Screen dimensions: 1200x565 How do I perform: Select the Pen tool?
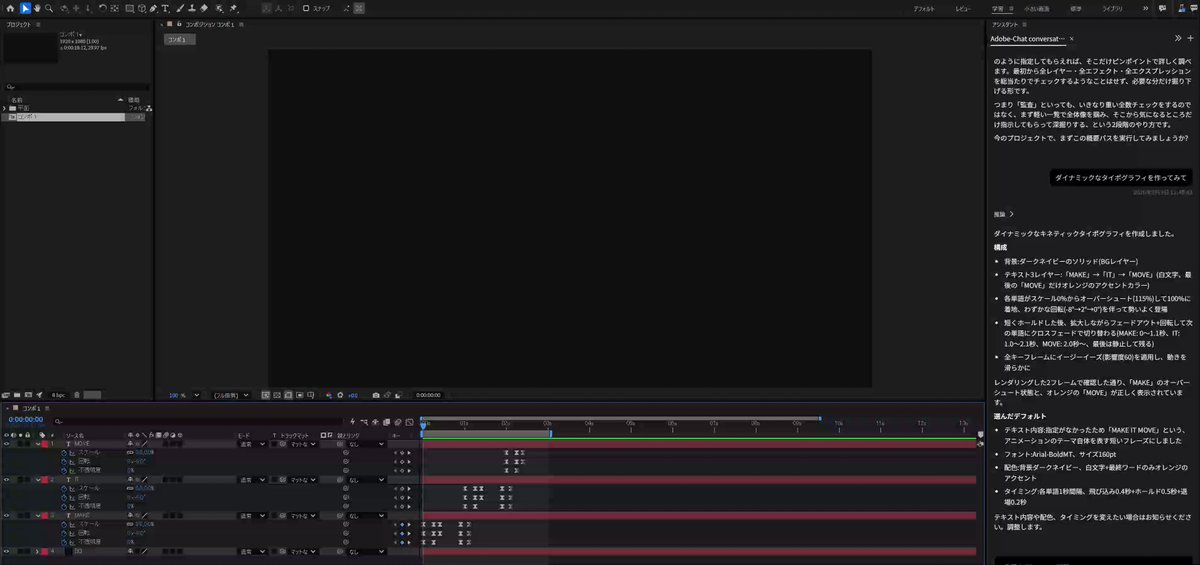(153, 8)
